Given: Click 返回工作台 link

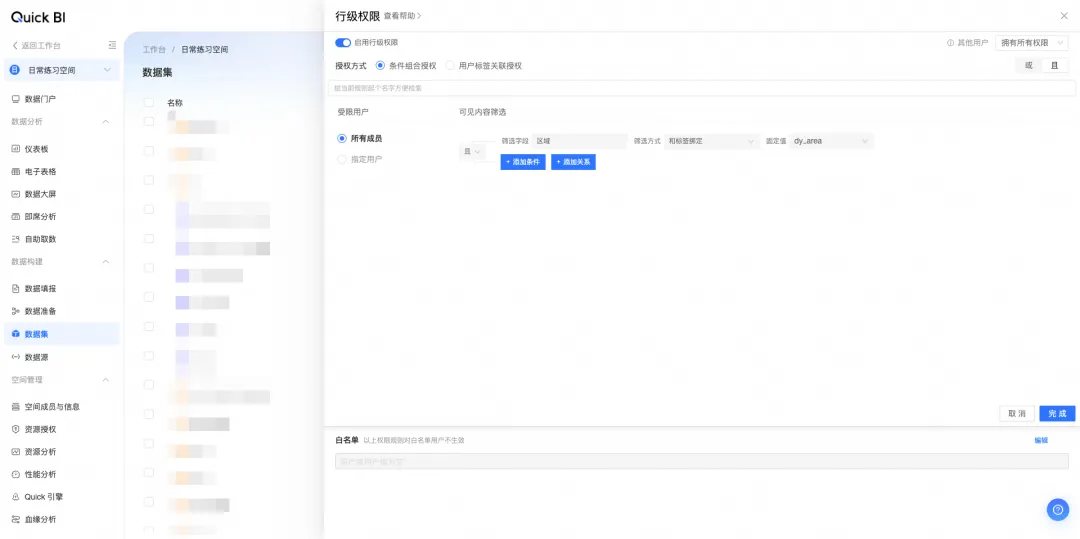Looking at the screenshot, I should click(x=37, y=45).
